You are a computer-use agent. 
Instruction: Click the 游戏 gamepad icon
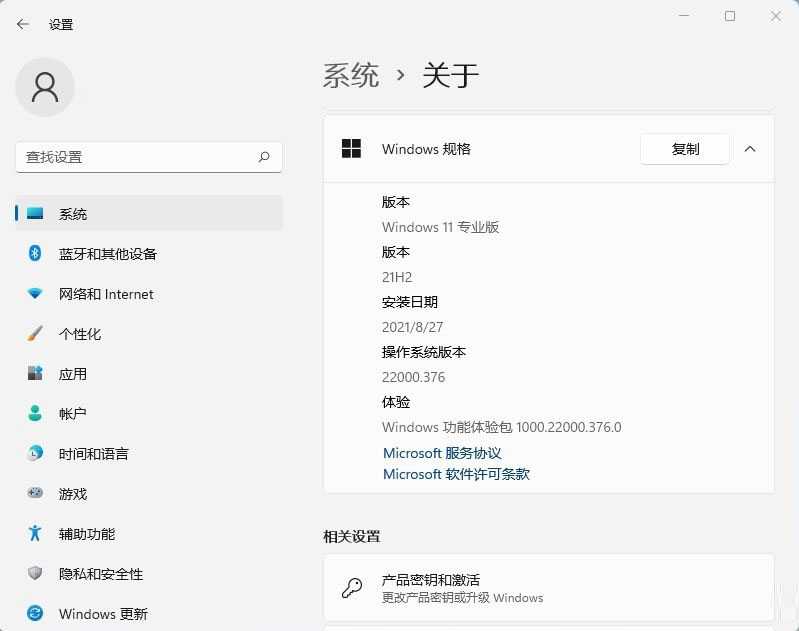[35, 494]
